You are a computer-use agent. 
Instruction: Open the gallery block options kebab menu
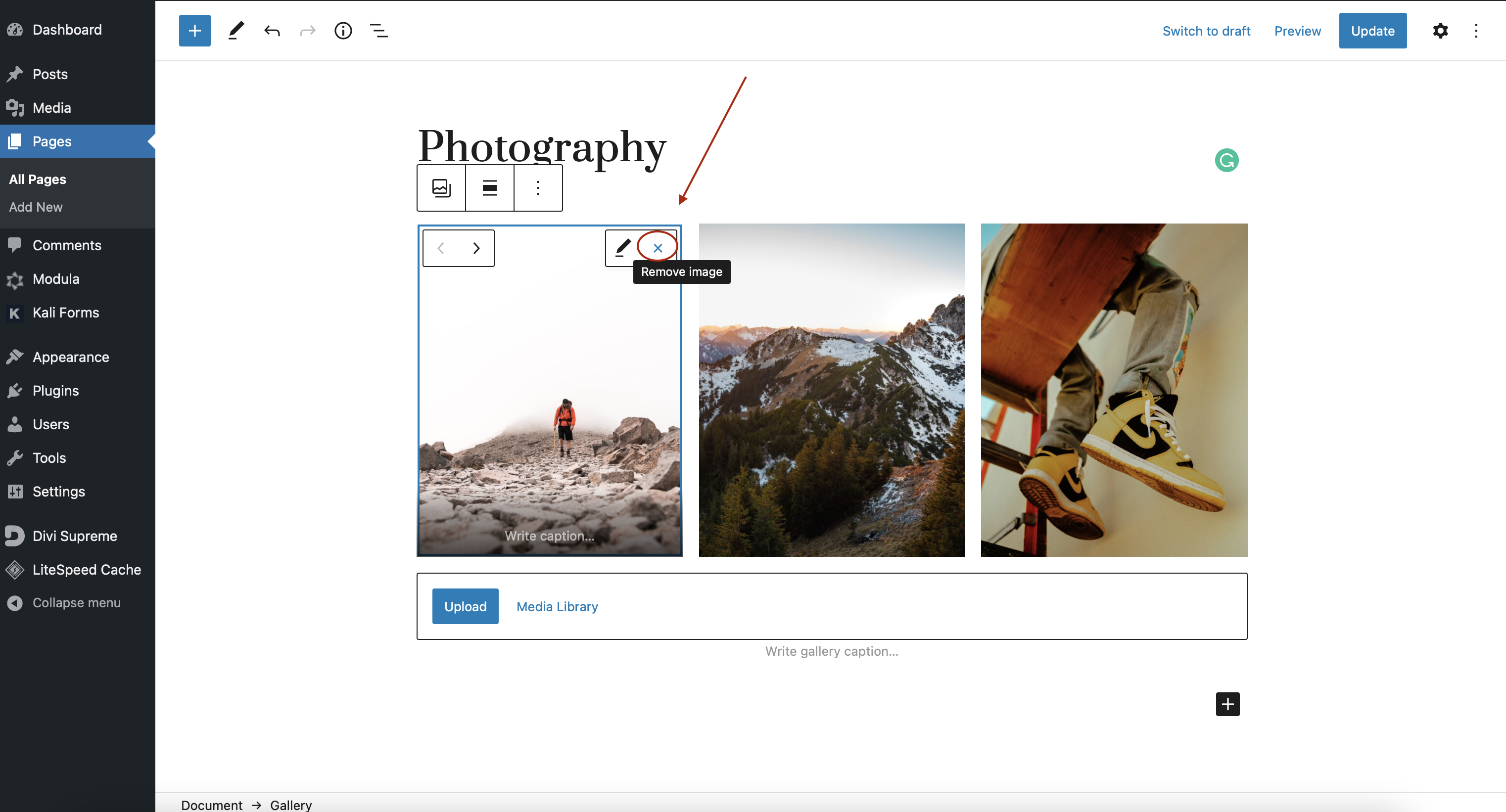point(537,187)
